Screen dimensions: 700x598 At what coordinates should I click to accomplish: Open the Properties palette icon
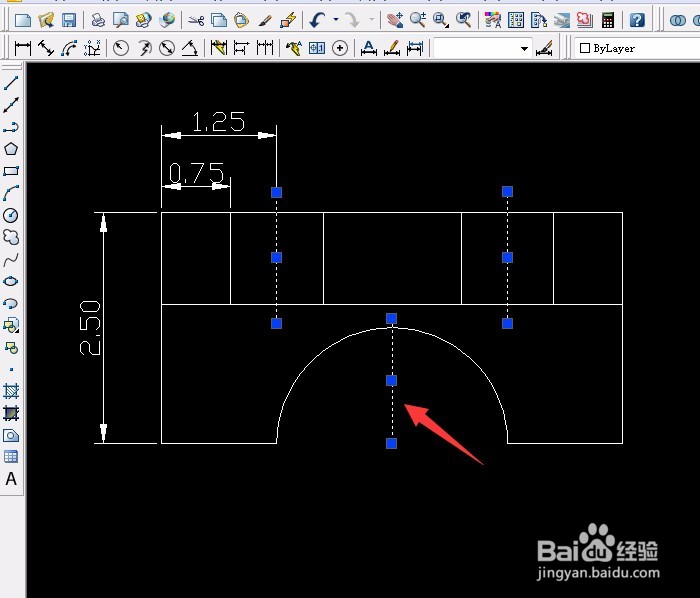(x=493, y=20)
